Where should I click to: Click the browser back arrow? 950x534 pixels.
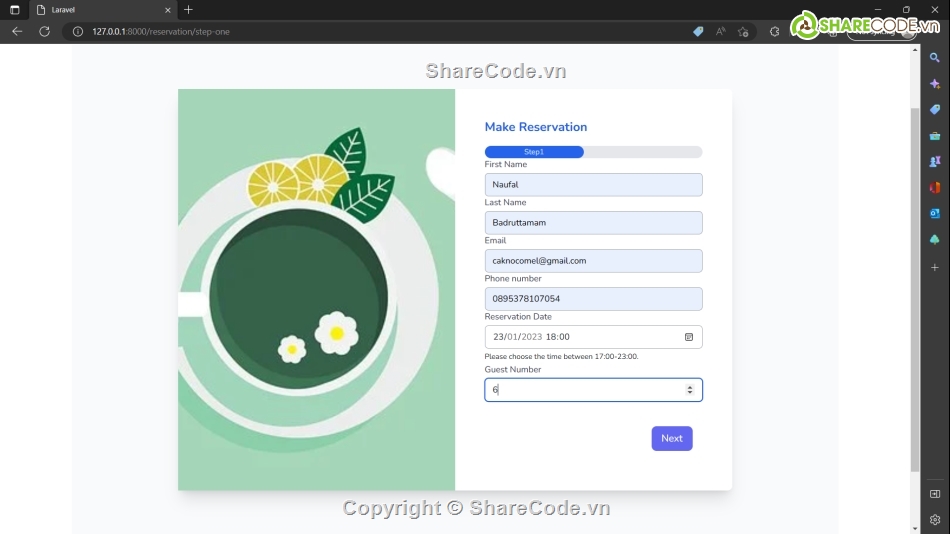pos(16,32)
